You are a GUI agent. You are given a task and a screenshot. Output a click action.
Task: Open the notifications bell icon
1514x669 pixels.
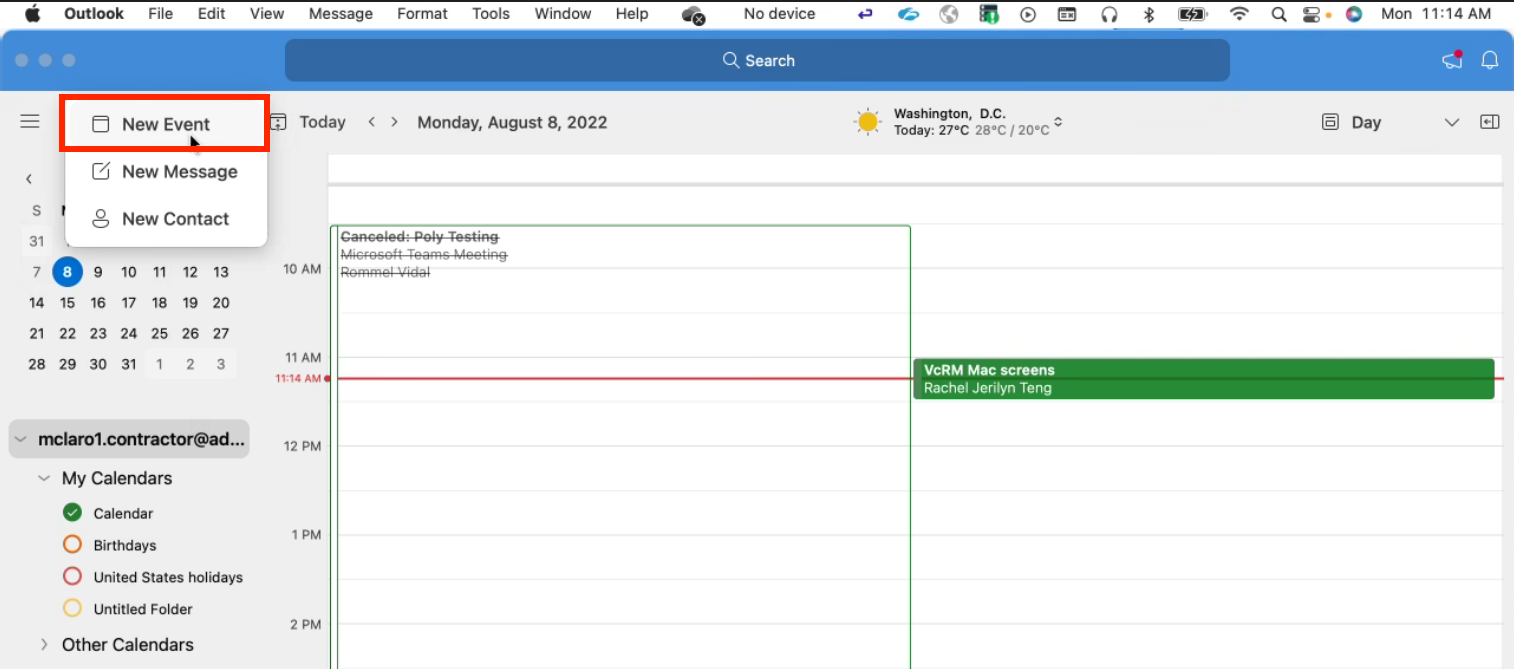[1490, 60]
